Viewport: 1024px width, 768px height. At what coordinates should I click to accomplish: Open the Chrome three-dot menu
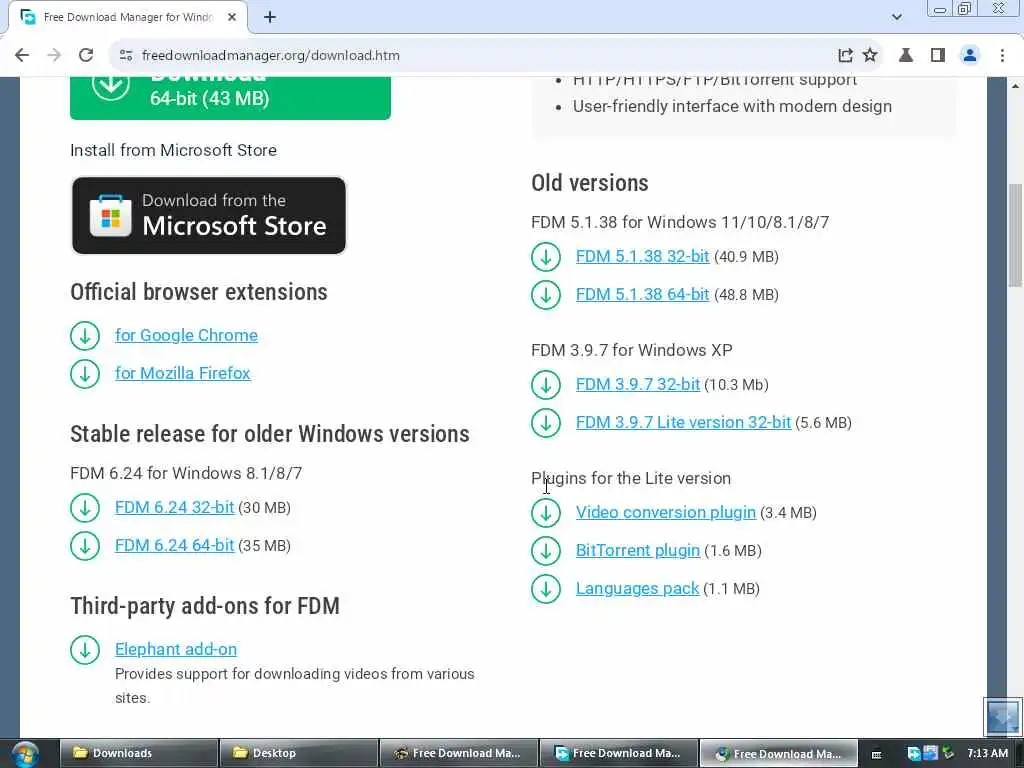[1002, 55]
